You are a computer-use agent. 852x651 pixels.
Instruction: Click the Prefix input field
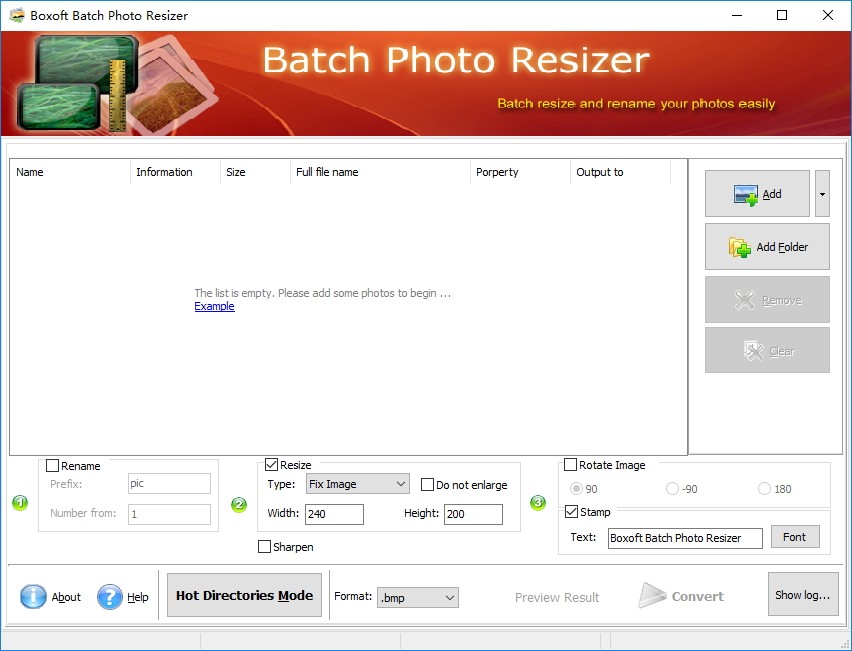tap(169, 483)
